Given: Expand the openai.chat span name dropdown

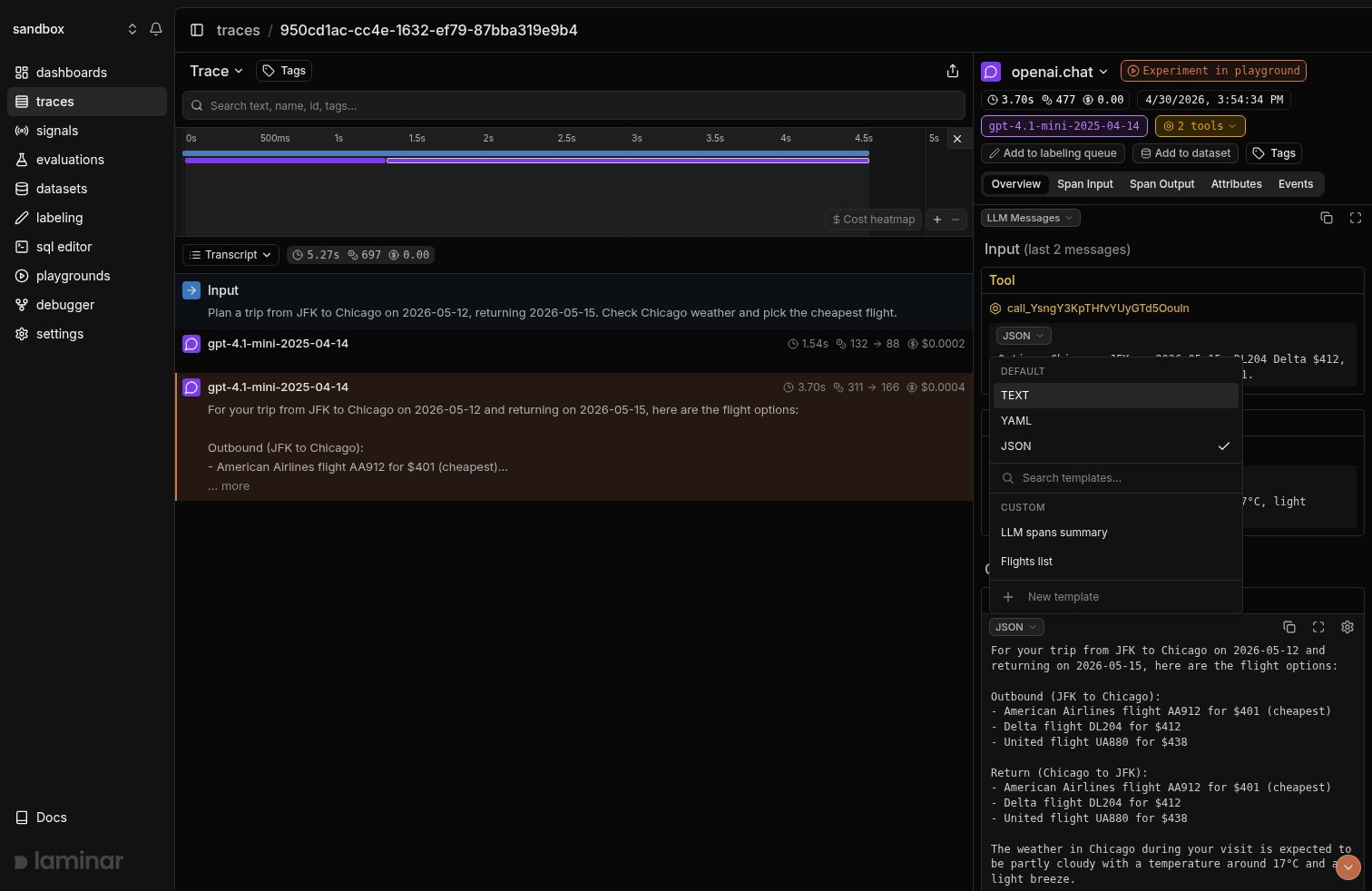Looking at the screenshot, I should [x=1059, y=72].
